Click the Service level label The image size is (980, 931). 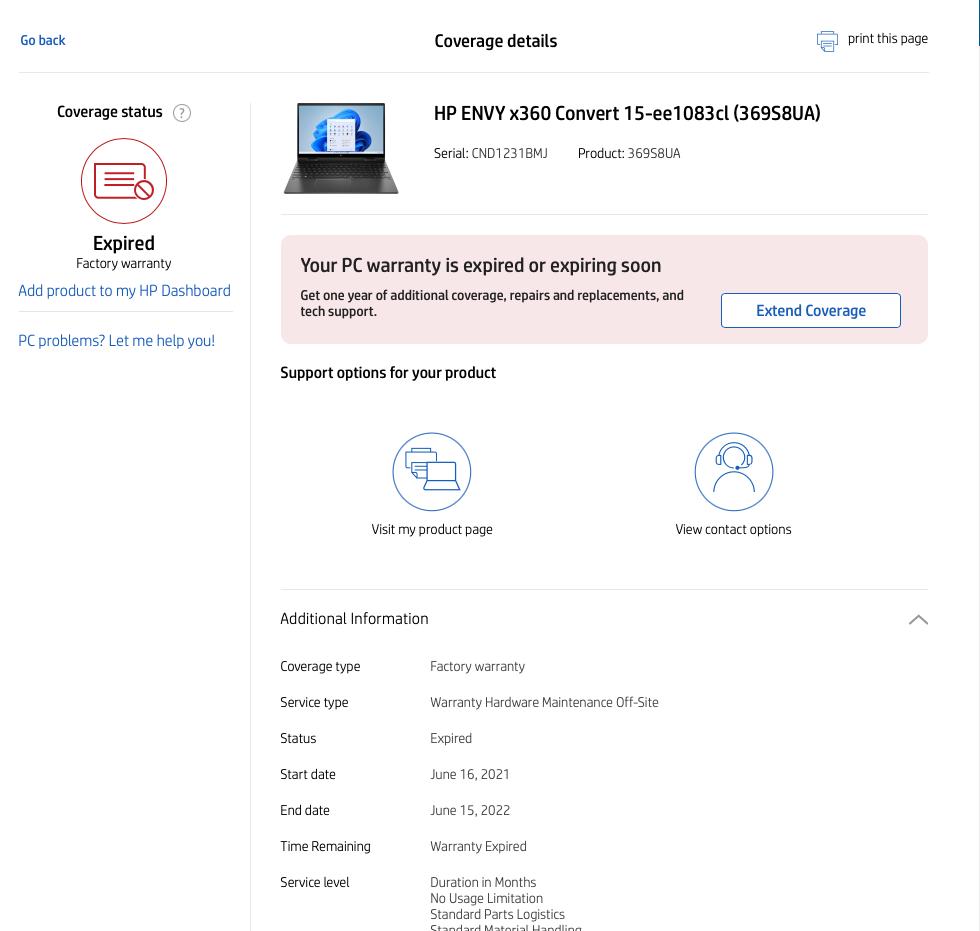pos(314,882)
